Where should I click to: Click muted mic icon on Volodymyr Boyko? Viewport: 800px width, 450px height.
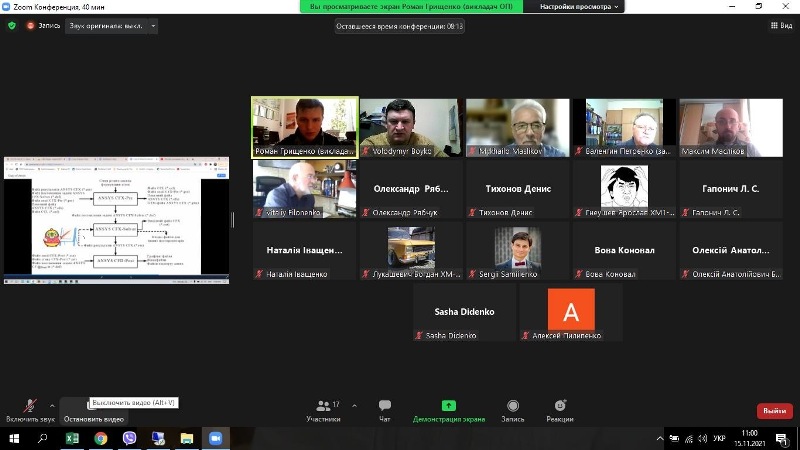tap(366, 151)
